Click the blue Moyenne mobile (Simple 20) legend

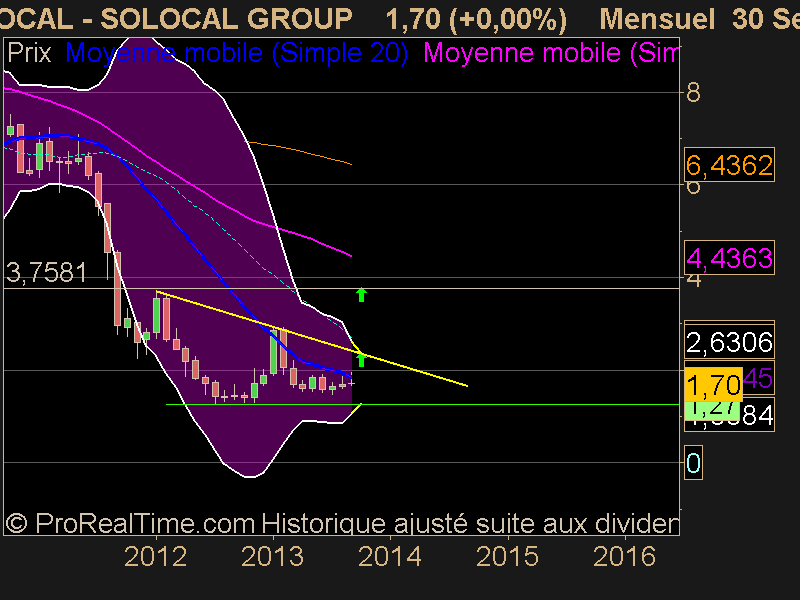[x=237, y=53]
